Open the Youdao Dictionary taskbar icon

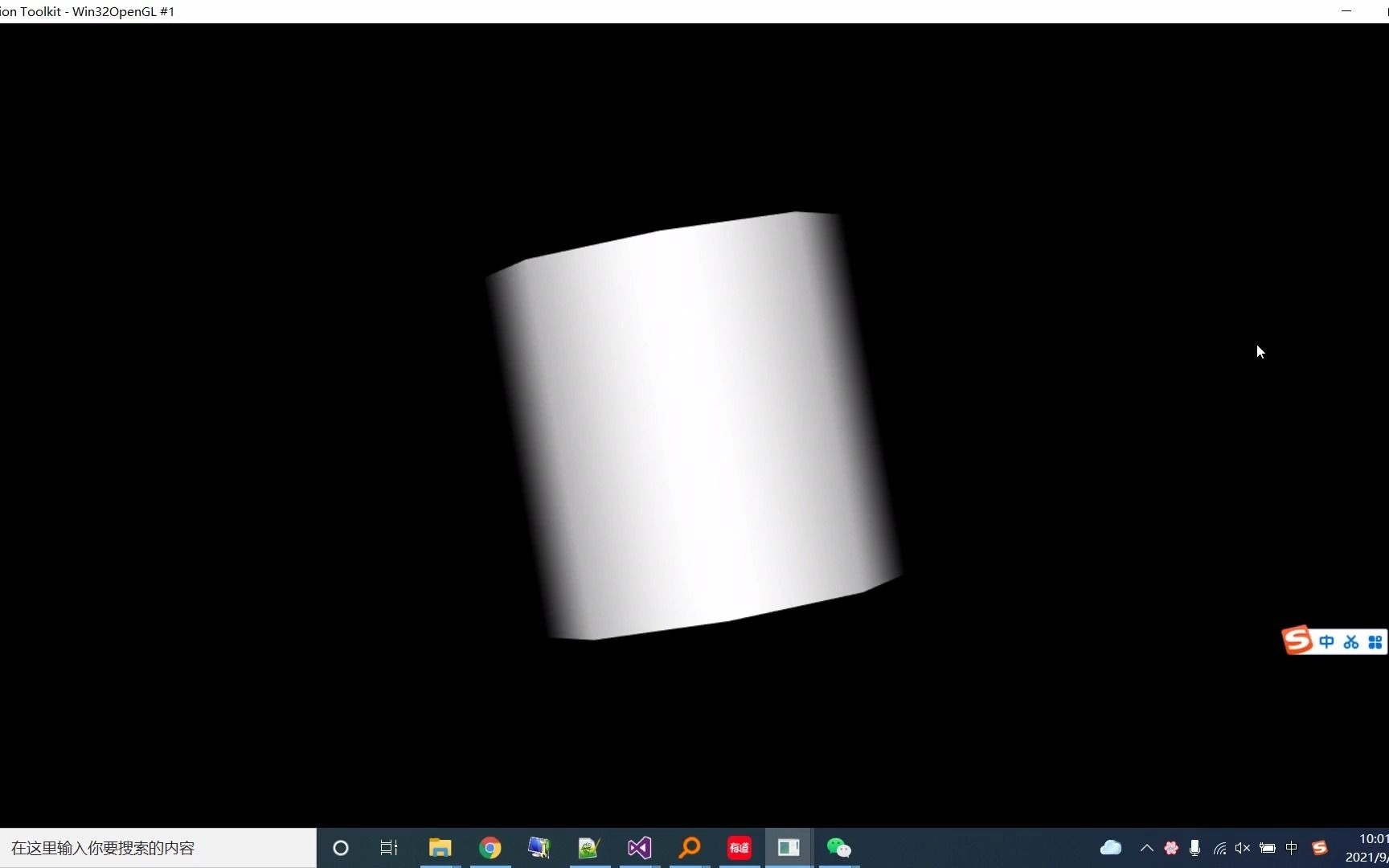739,848
